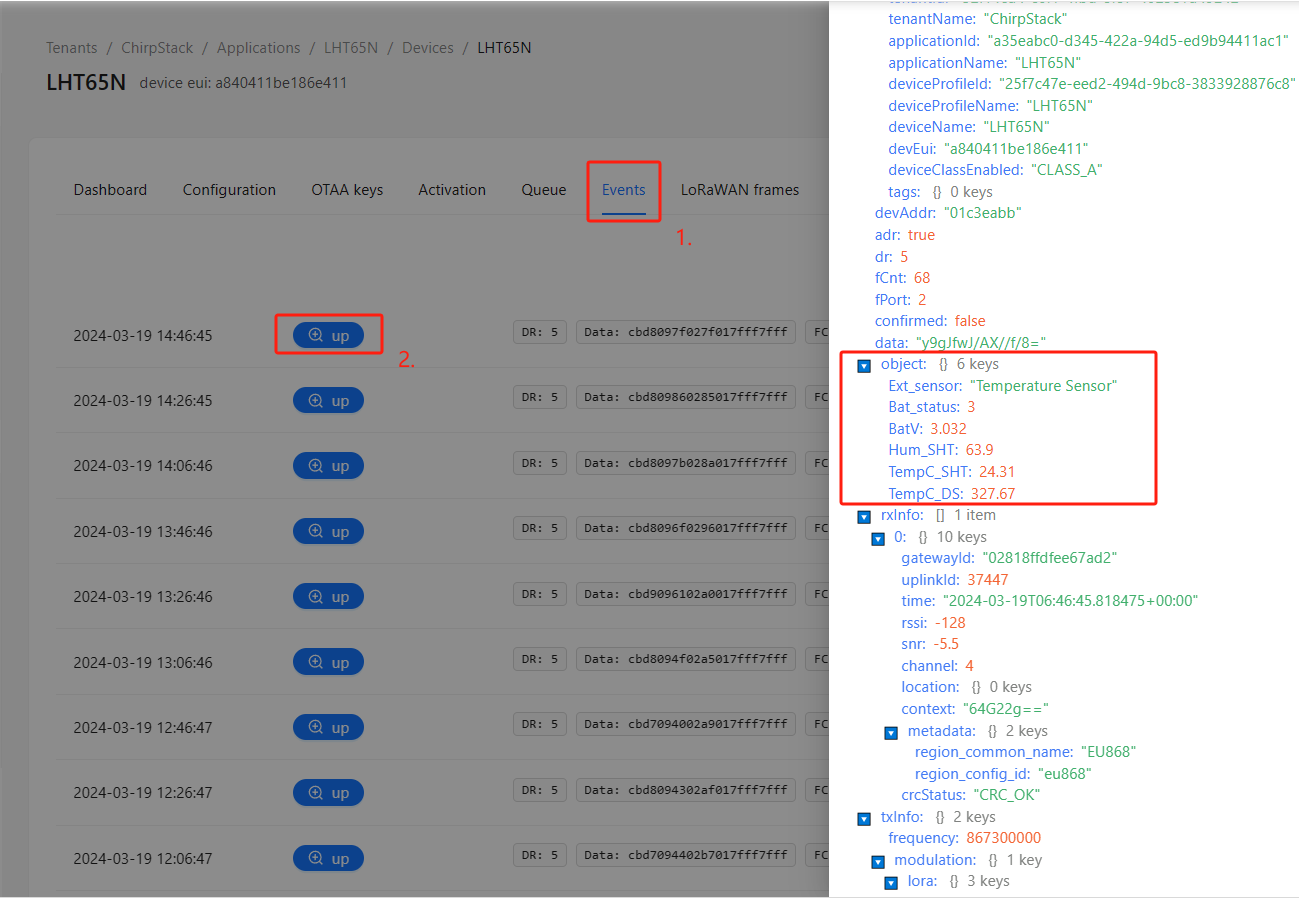
Task: Collapse the modulation node with 1 key
Action: 878,862
